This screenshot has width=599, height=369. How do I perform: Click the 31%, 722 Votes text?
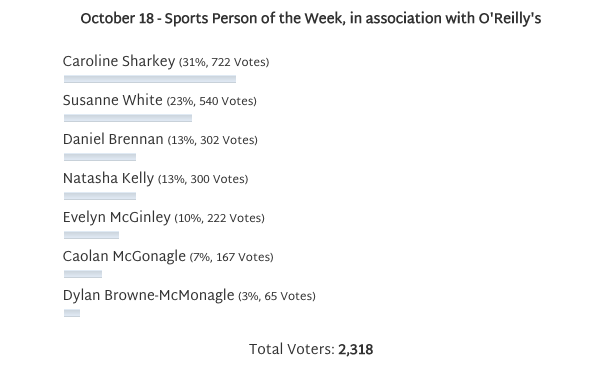(224, 62)
